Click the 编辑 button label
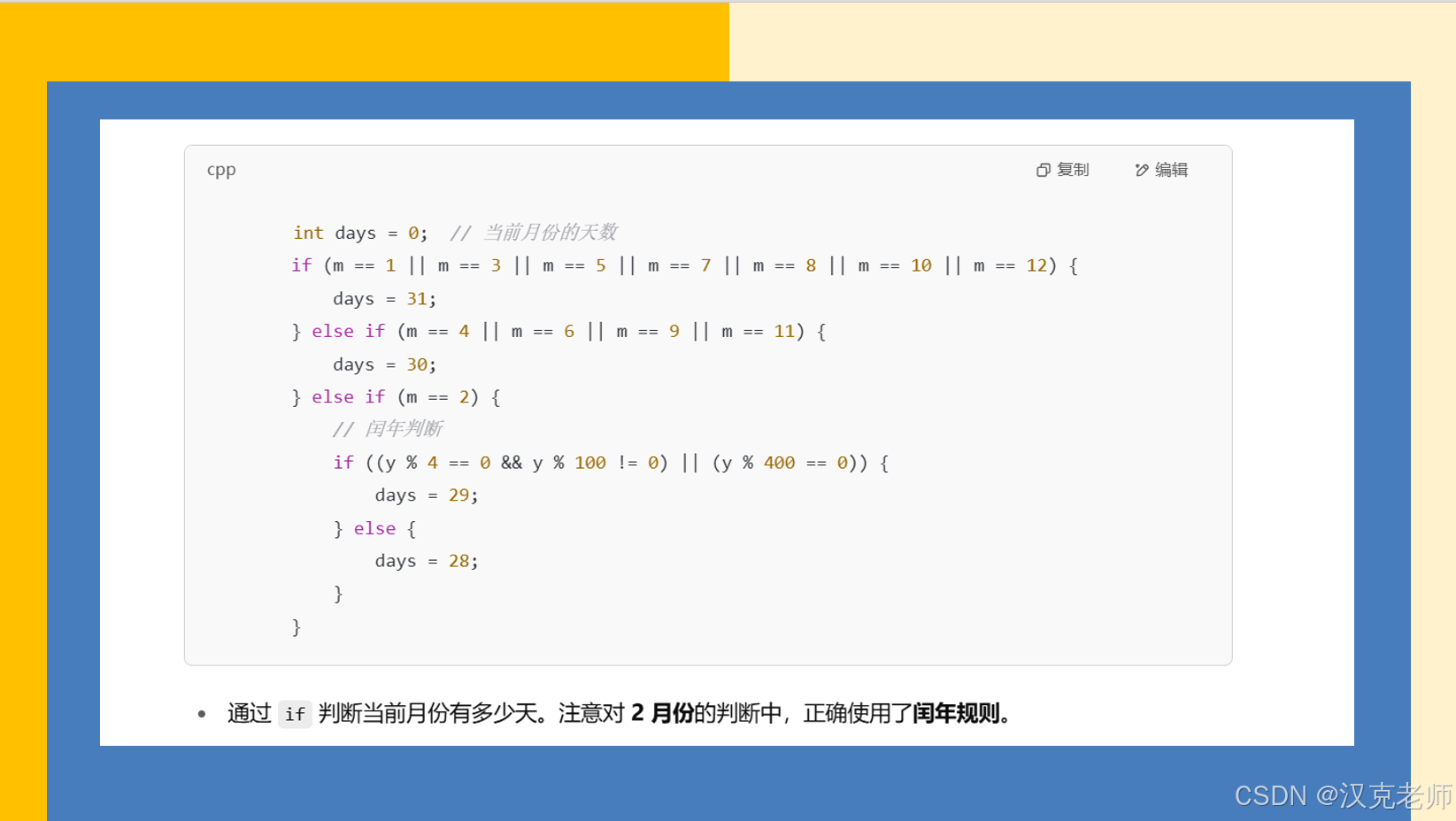Viewport: 1456px width, 821px height. [1171, 170]
